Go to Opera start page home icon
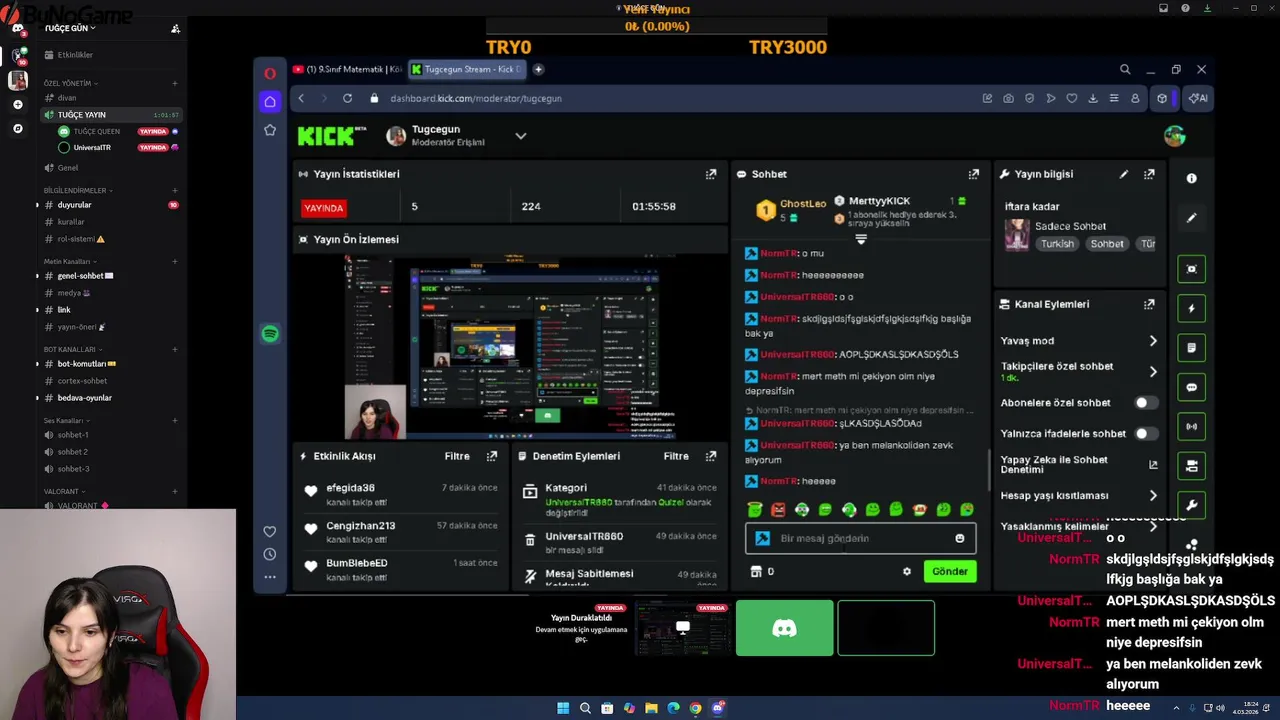 pyautogui.click(x=270, y=101)
